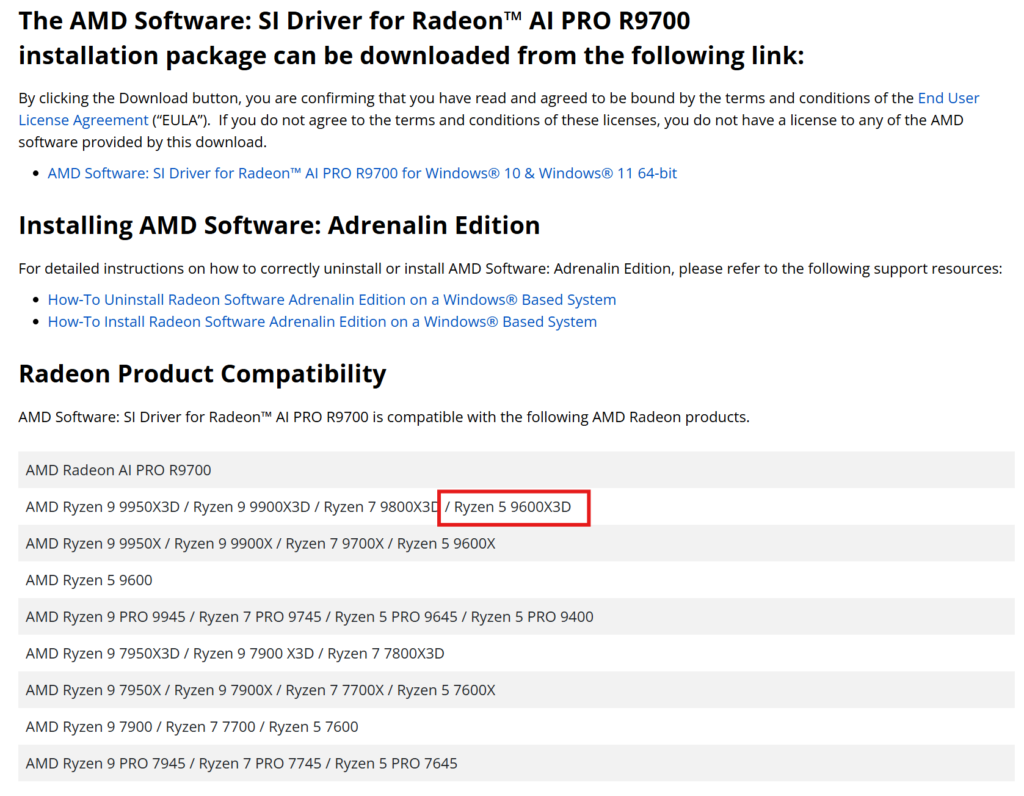Click the 'Radeon Product Compatibility' heading
Image resolution: width=1024 pixels, height=796 pixels.
click(x=202, y=374)
